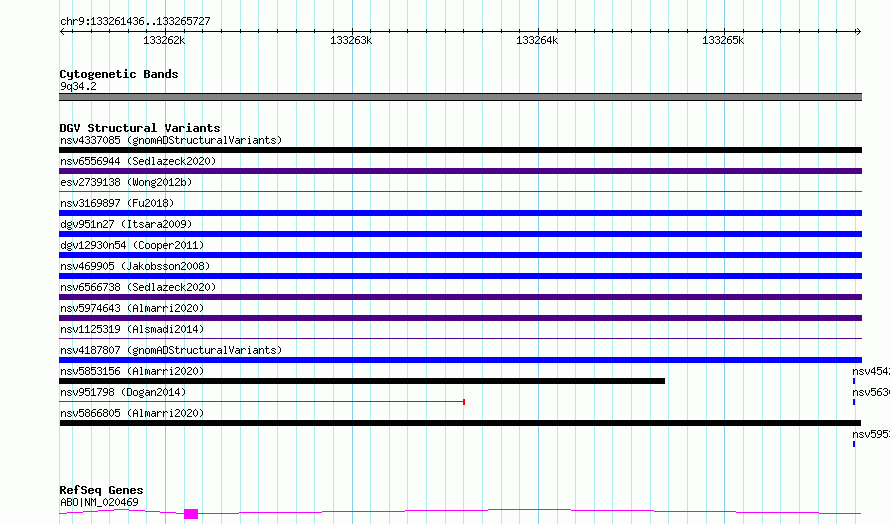Image resolution: width=890 pixels, height=524 pixels.
Task: Select the 133265k ruler label
Action: [723, 40]
